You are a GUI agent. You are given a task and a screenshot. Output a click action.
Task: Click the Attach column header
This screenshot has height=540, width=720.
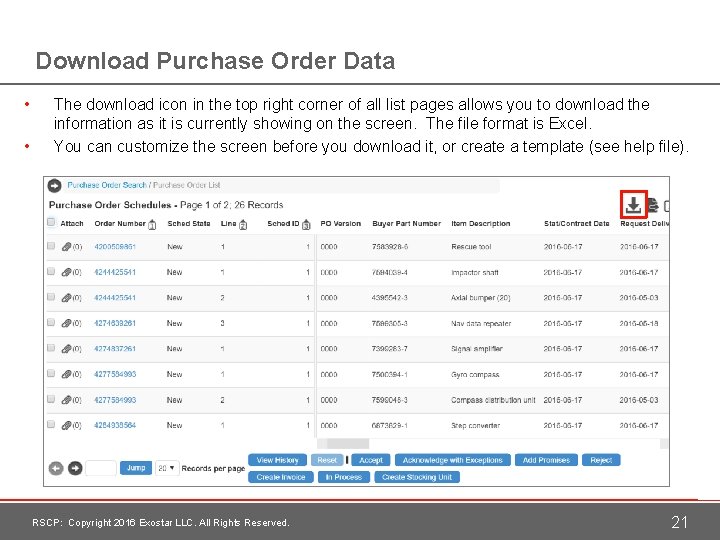pos(72,224)
